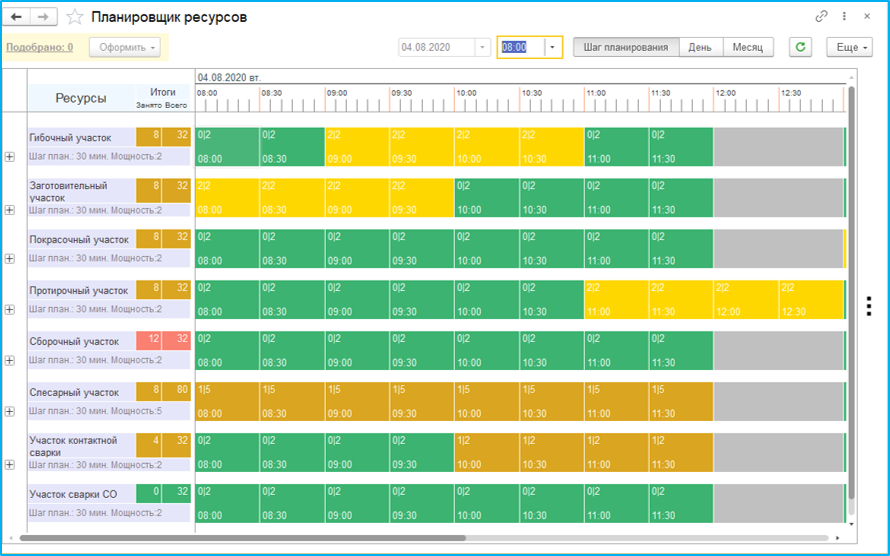This screenshot has height=556, width=890.
Task: Expand the Протирочный участок row
Action: point(10,309)
